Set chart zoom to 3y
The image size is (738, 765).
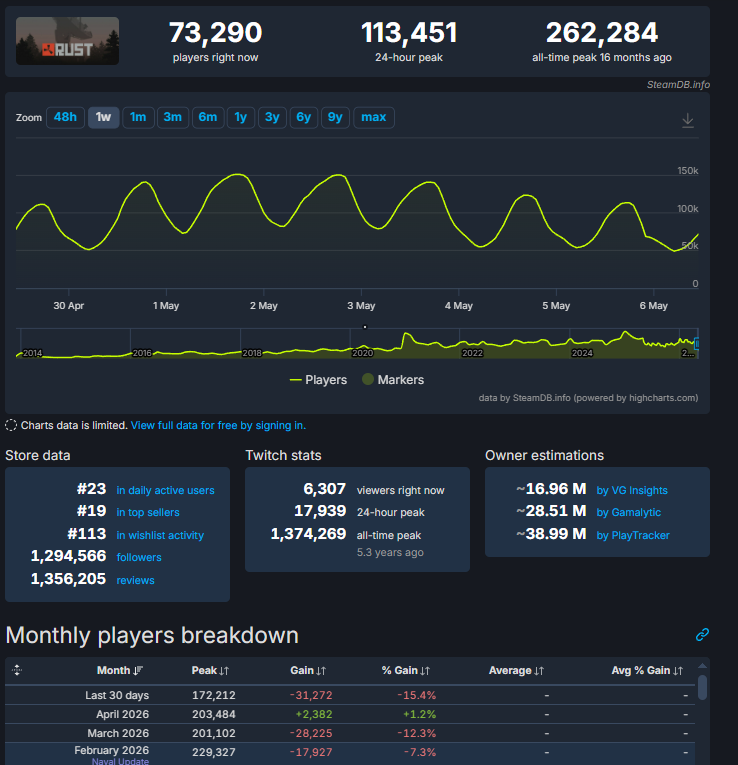point(272,118)
